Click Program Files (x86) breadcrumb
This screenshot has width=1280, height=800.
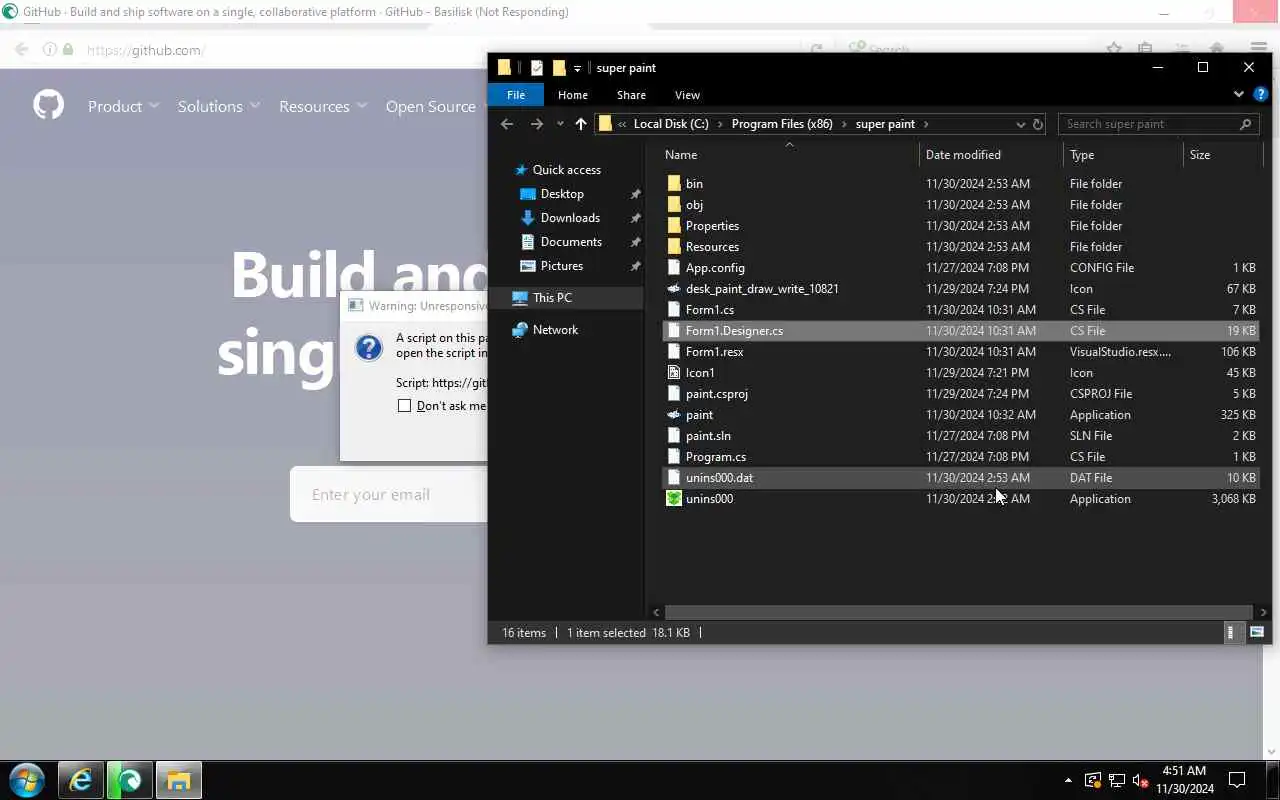[x=782, y=124]
